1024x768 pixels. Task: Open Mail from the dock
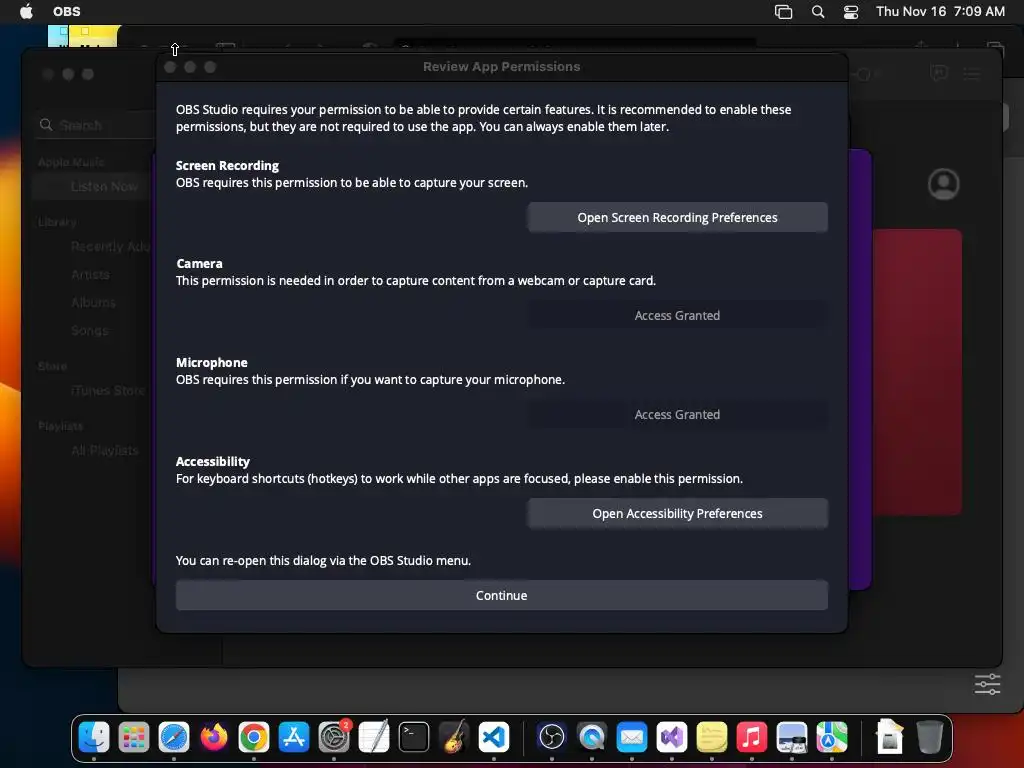(x=632, y=737)
